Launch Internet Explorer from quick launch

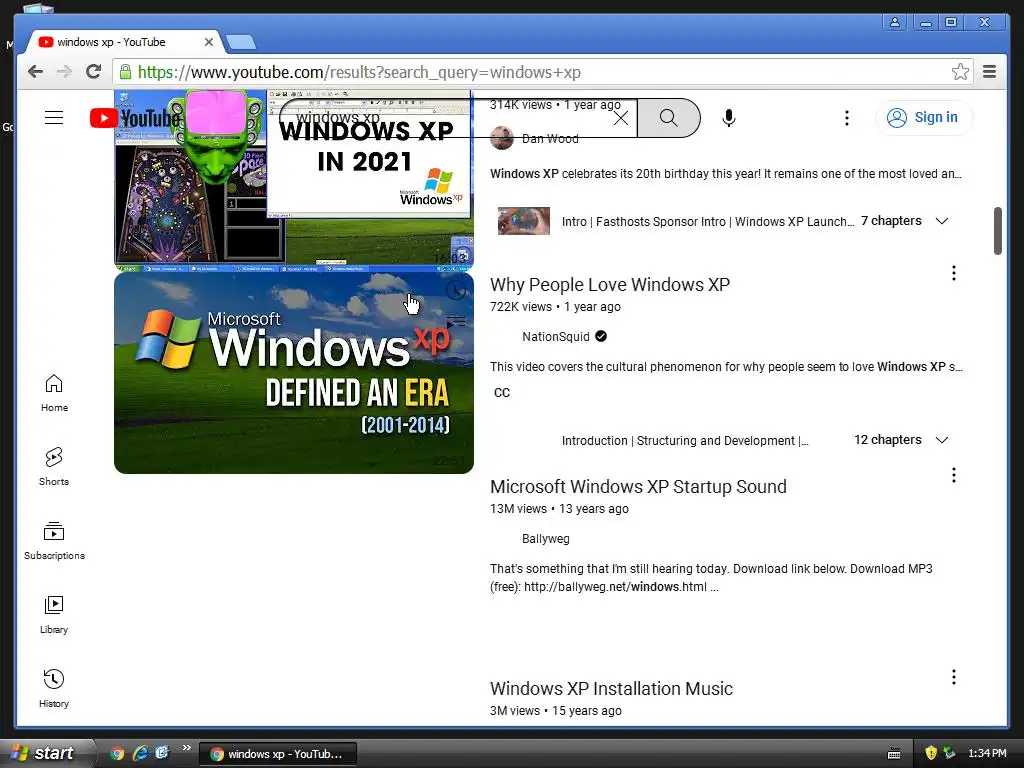pyautogui.click(x=140, y=753)
